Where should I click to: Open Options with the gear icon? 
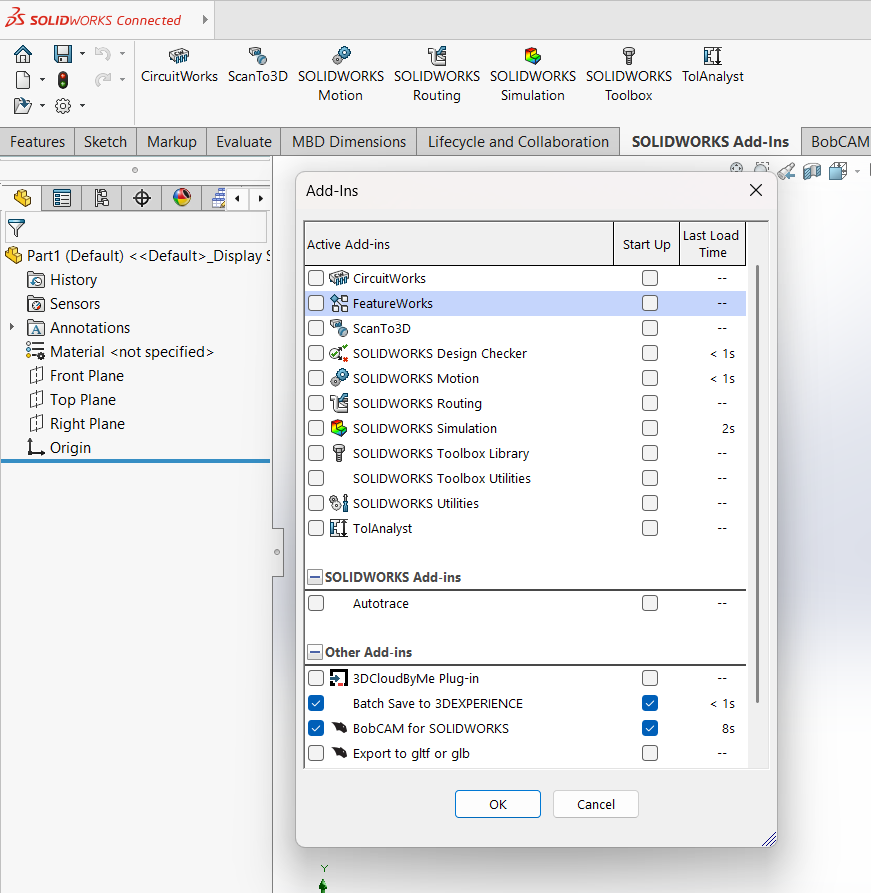point(63,105)
